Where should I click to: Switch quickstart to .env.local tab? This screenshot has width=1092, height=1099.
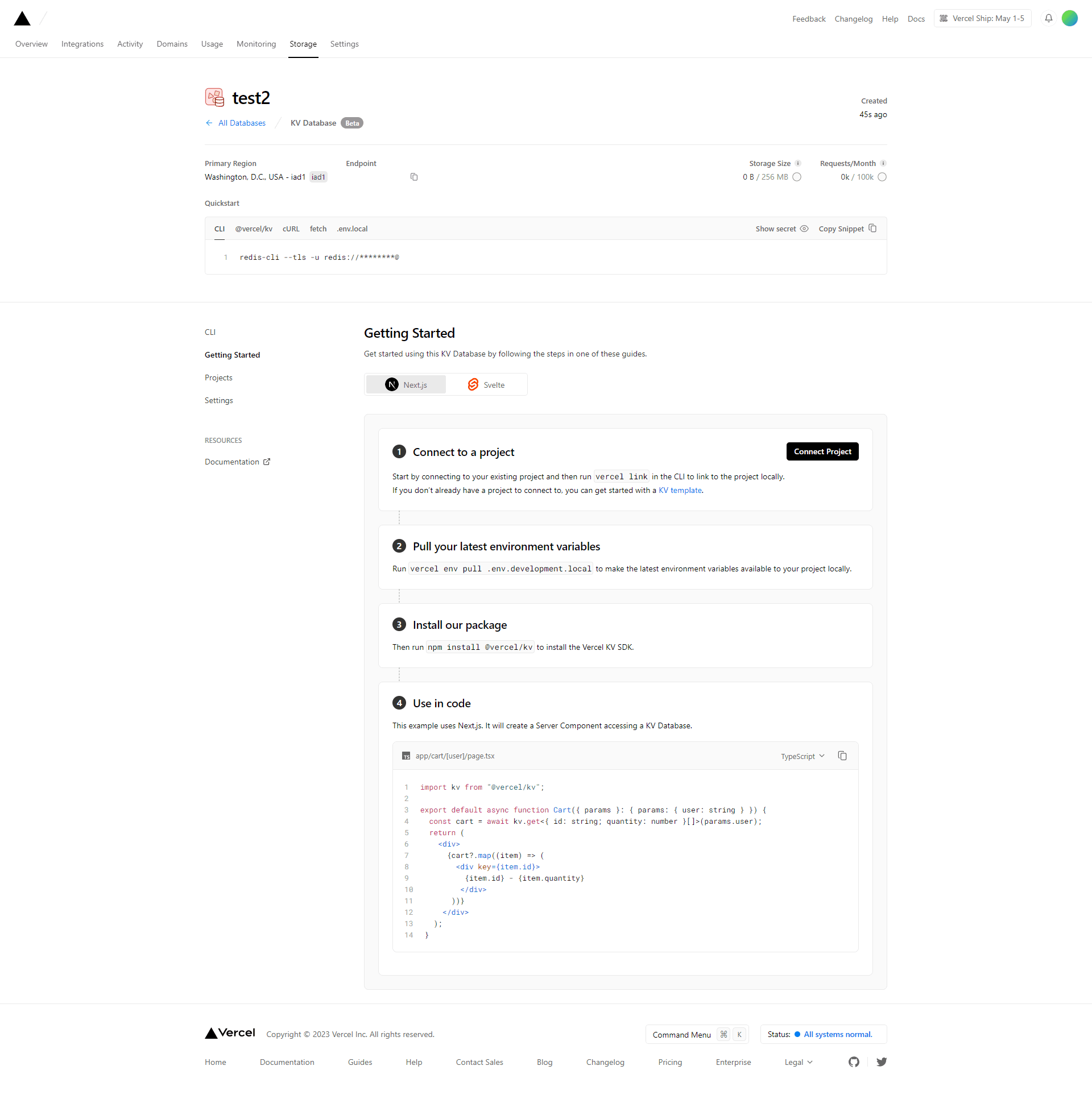tap(351, 229)
